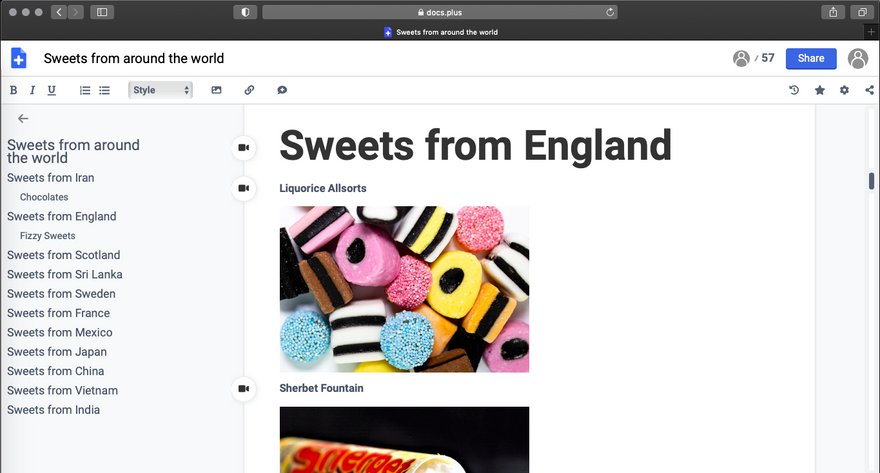Go forward in Safari history

click(x=76, y=12)
